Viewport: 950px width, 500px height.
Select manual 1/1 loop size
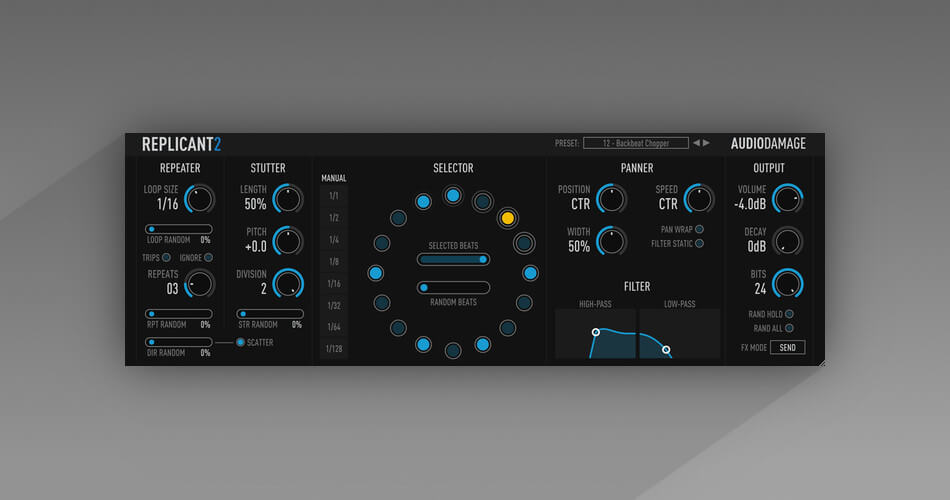334,196
